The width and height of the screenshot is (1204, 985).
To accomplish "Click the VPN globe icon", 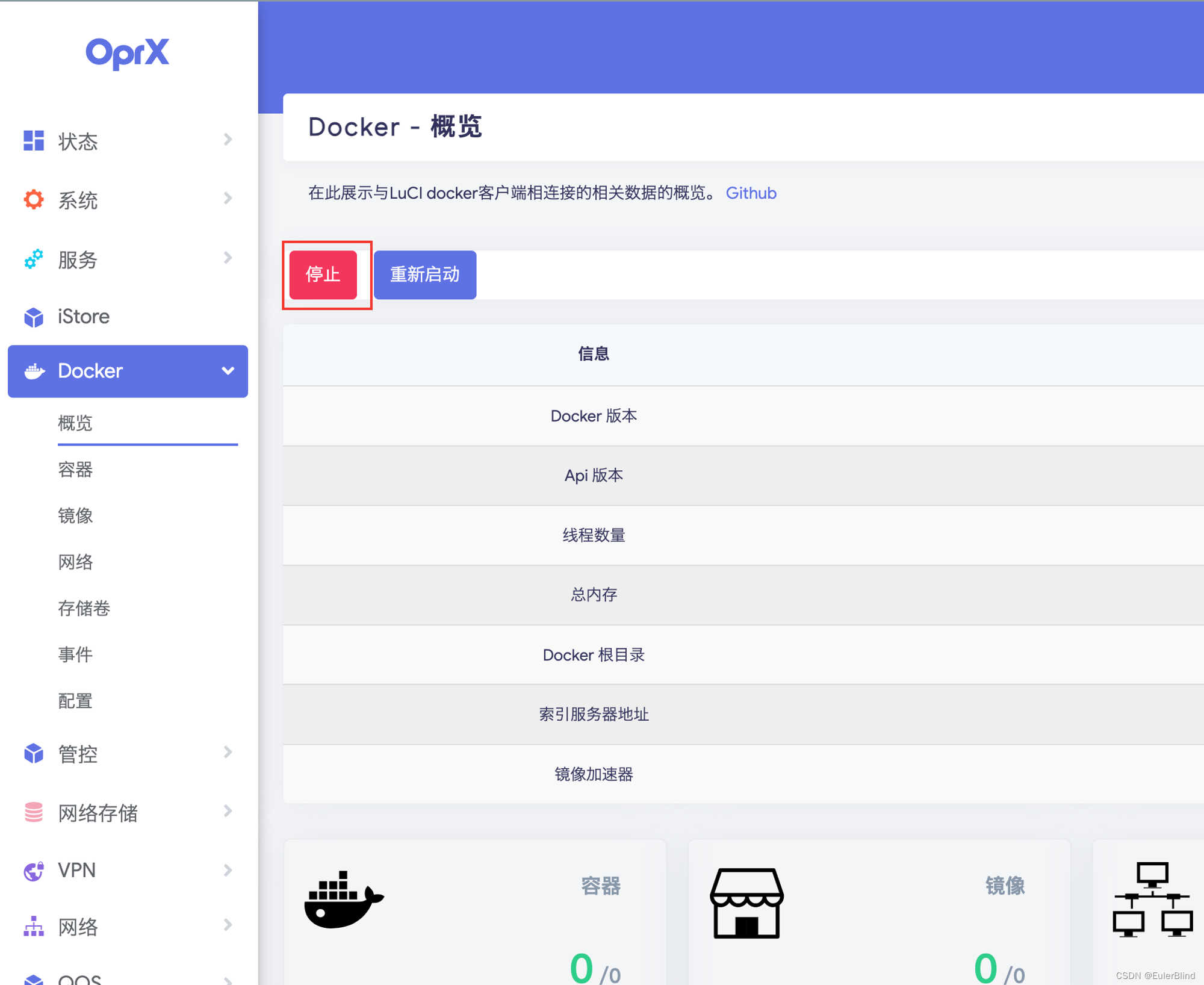I will 34,871.
